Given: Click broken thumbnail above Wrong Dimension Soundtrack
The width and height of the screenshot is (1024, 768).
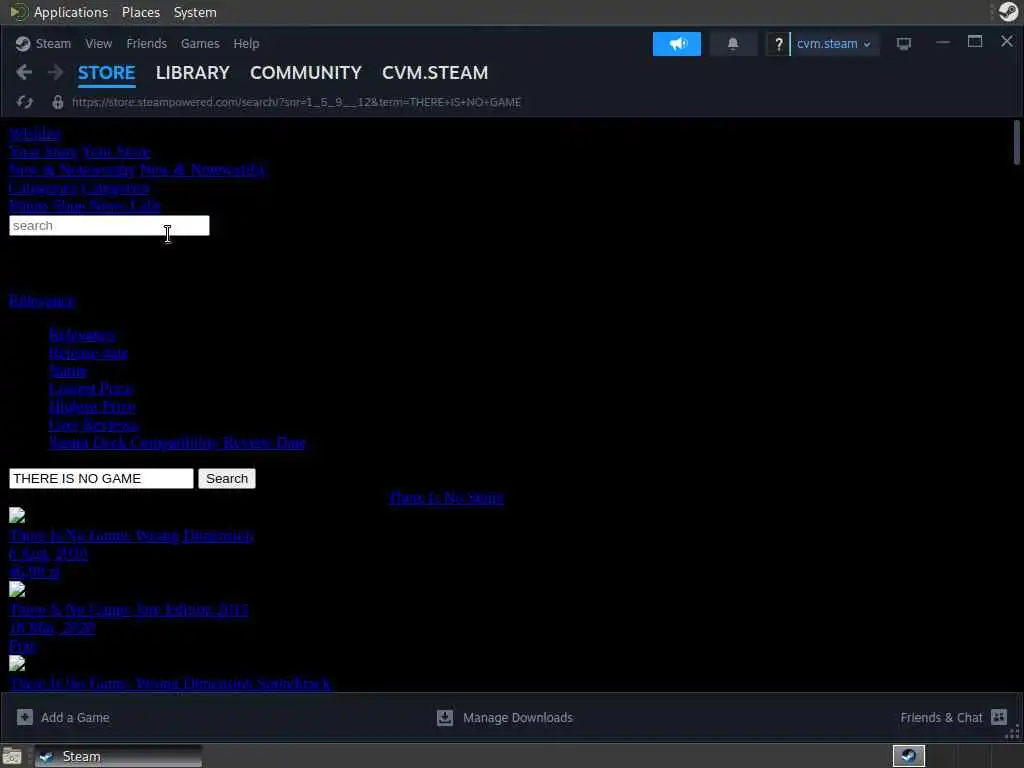Looking at the screenshot, I should point(17,664).
